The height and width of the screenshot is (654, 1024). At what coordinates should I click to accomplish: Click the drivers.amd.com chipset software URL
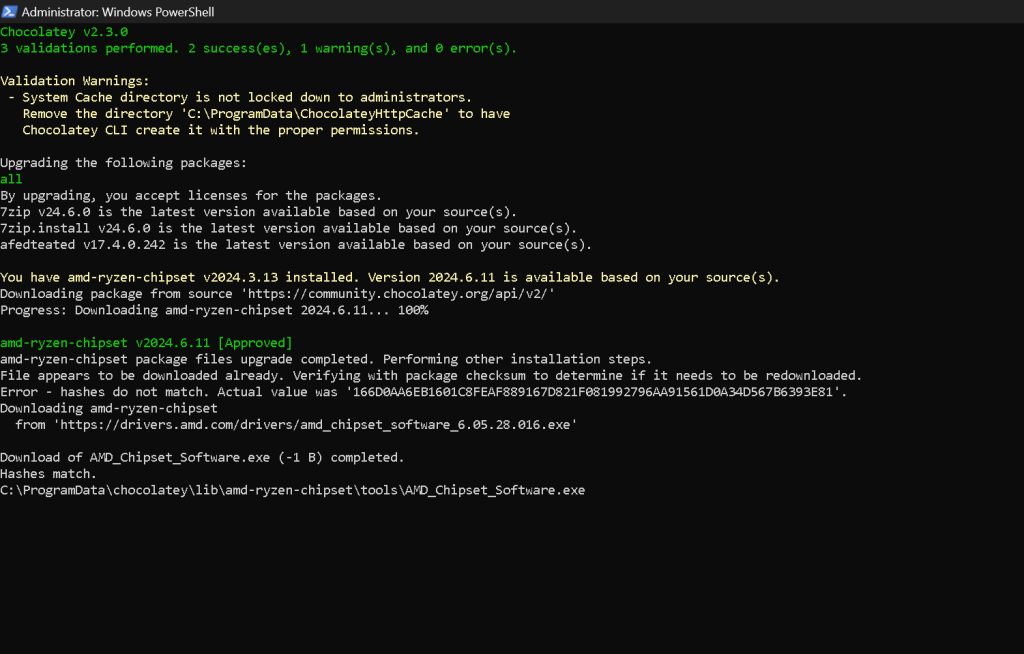[x=315, y=424]
